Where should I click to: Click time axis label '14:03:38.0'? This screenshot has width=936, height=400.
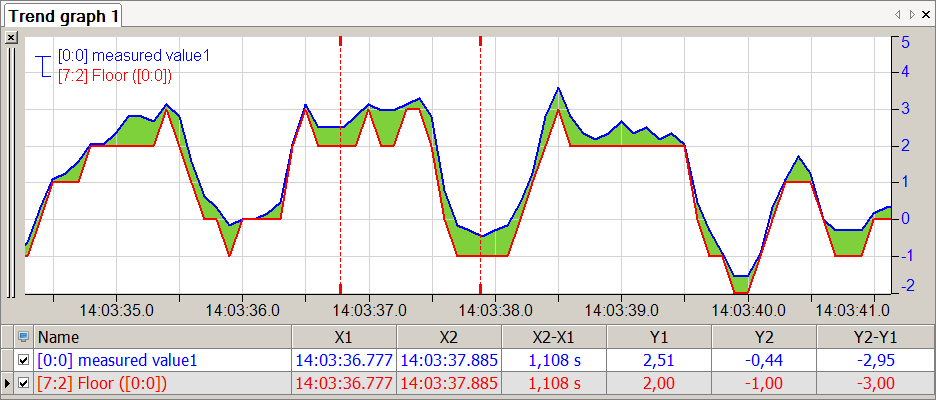click(x=495, y=310)
